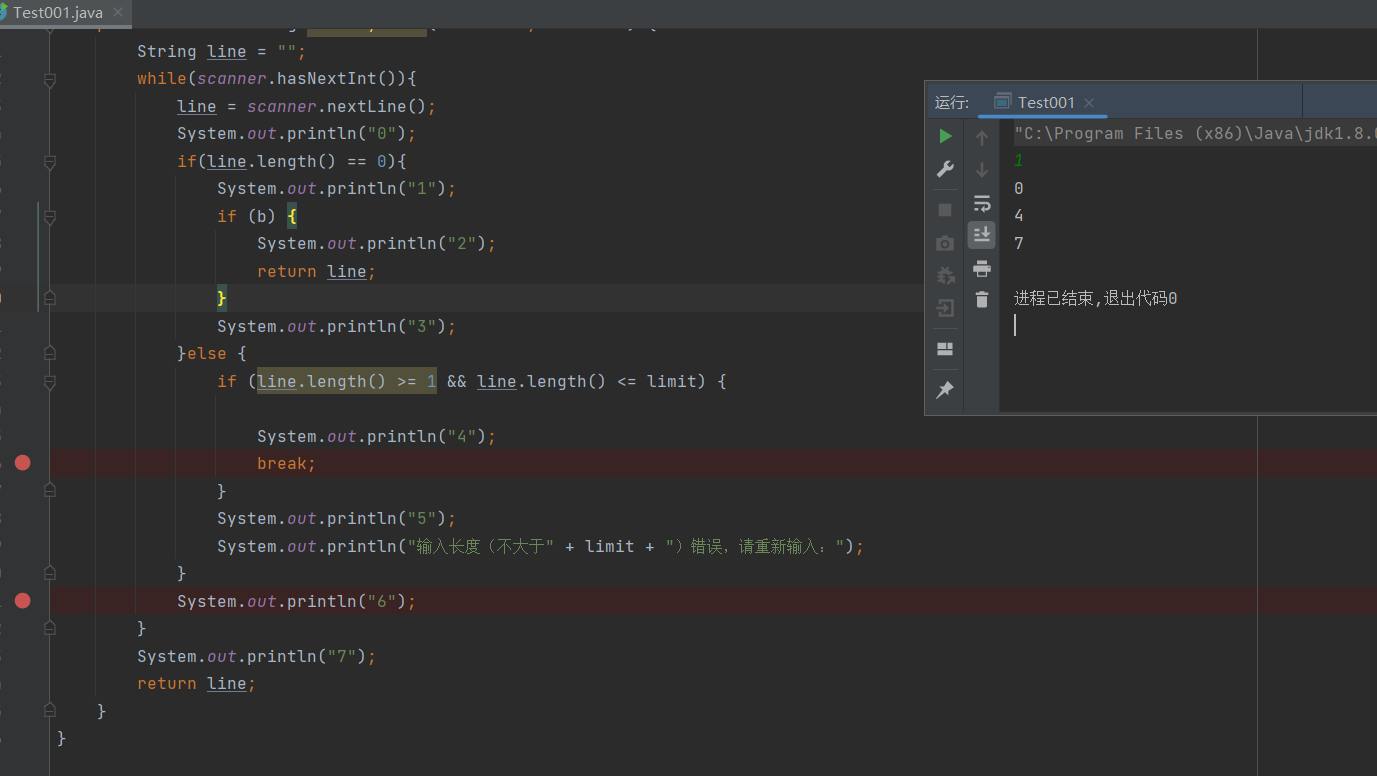Click the 运行: label in Run panel
The image size is (1377, 776).
952,102
